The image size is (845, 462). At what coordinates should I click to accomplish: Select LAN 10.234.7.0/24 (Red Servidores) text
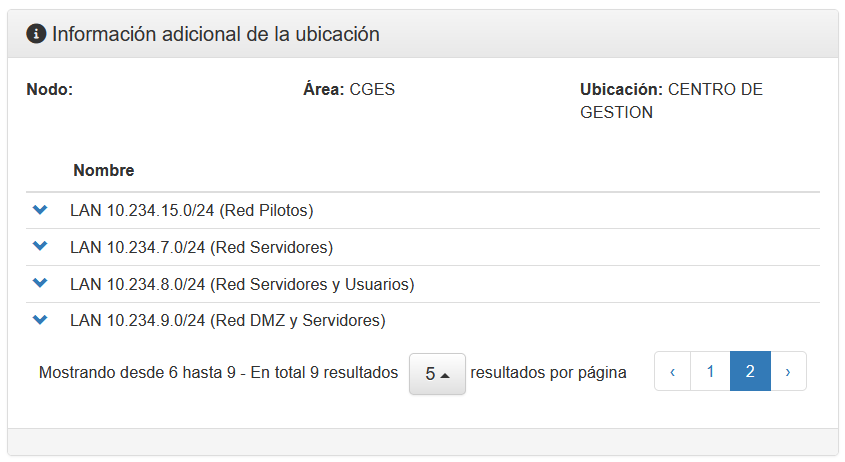click(202, 247)
